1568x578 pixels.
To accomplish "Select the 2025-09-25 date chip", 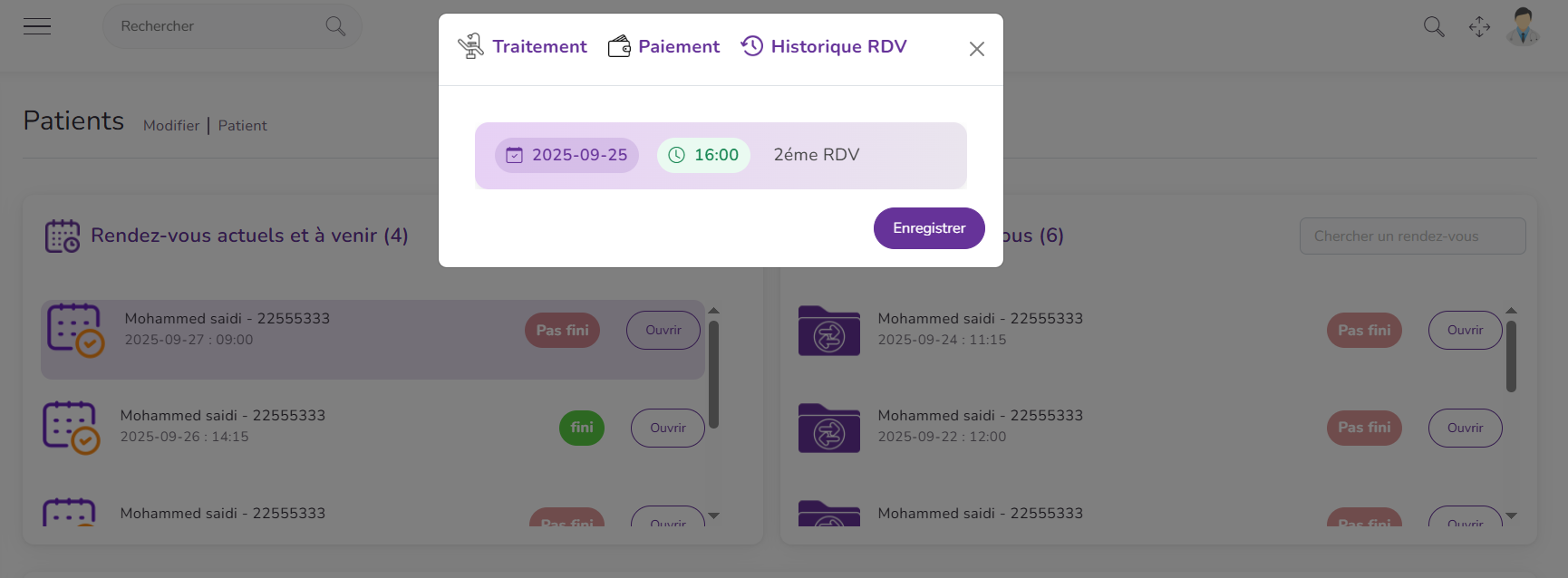I will [566, 155].
